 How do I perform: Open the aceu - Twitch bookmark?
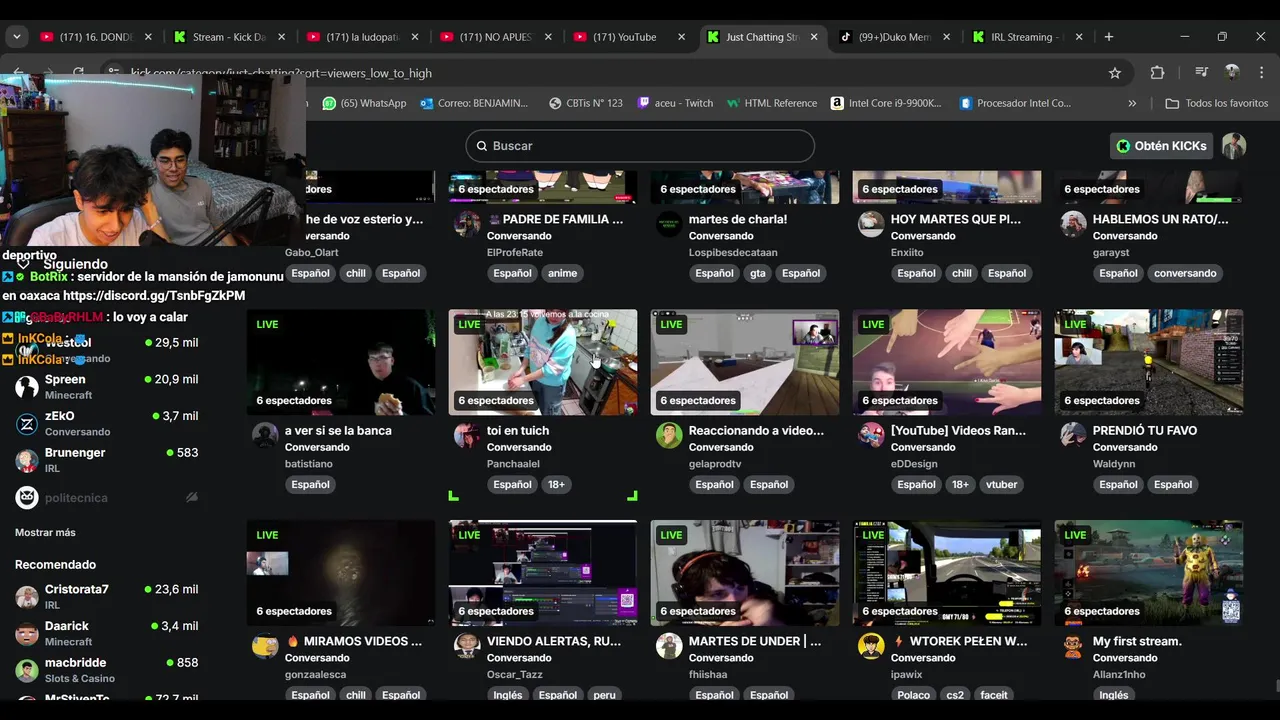point(675,103)
